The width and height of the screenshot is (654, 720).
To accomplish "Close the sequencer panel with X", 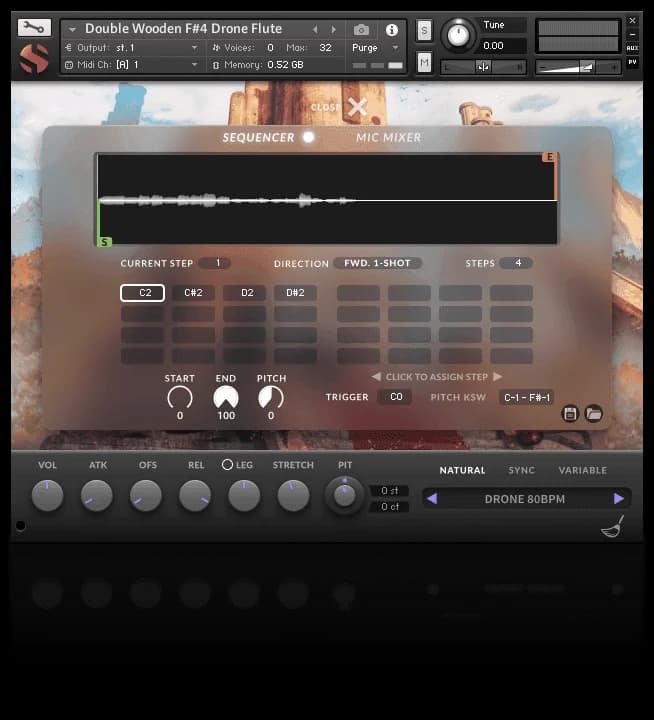I will [357, 108].
